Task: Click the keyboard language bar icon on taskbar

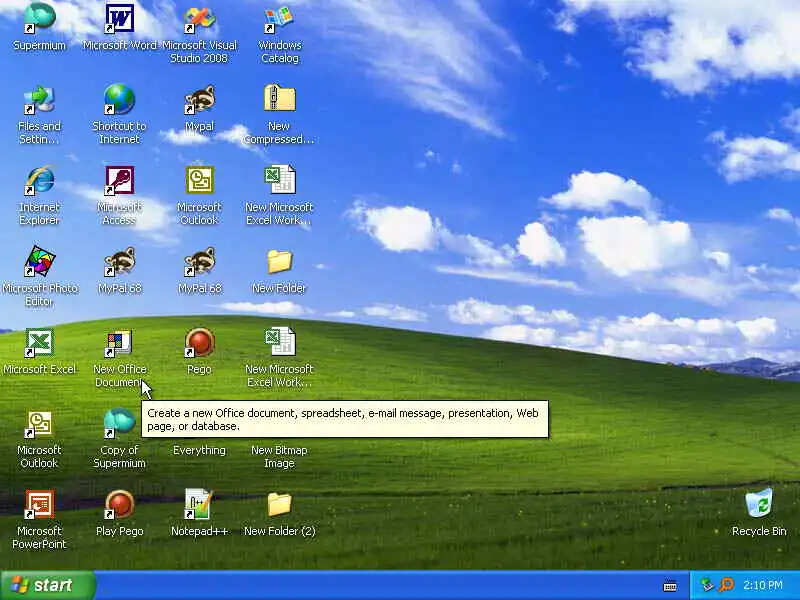Action: tap(670, 586)
